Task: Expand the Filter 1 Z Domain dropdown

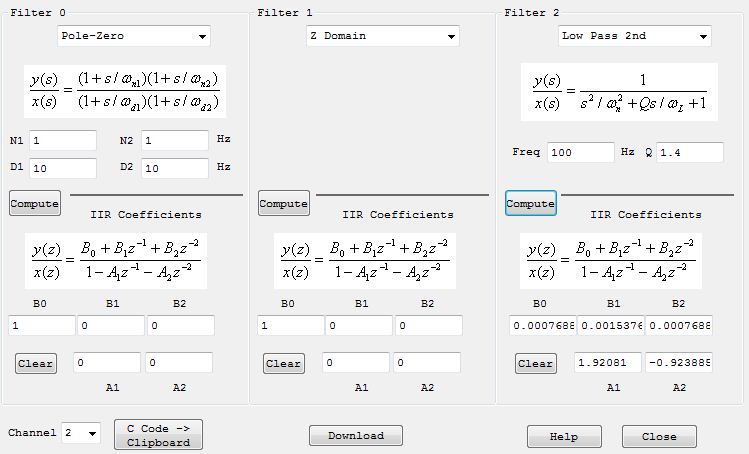Action: [383, 36]
